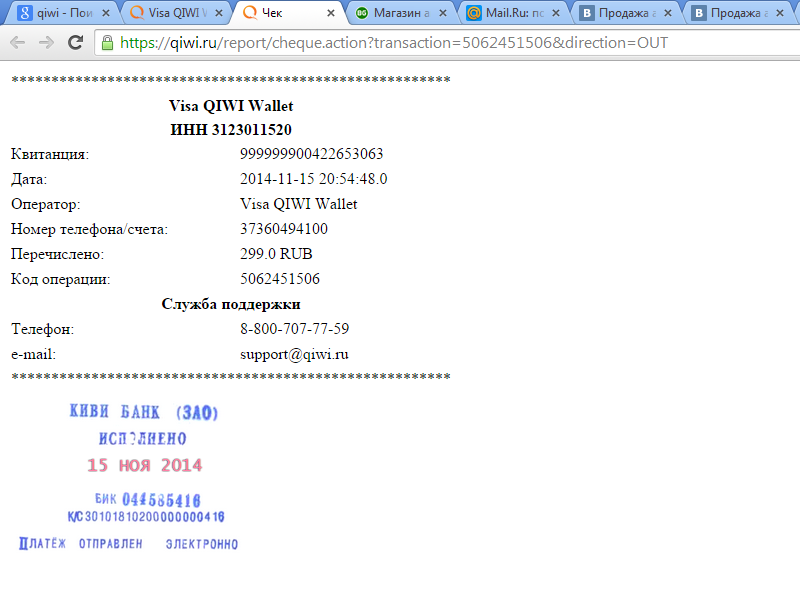Close the 'qiwi - Пои' tab

pos(106,13)
